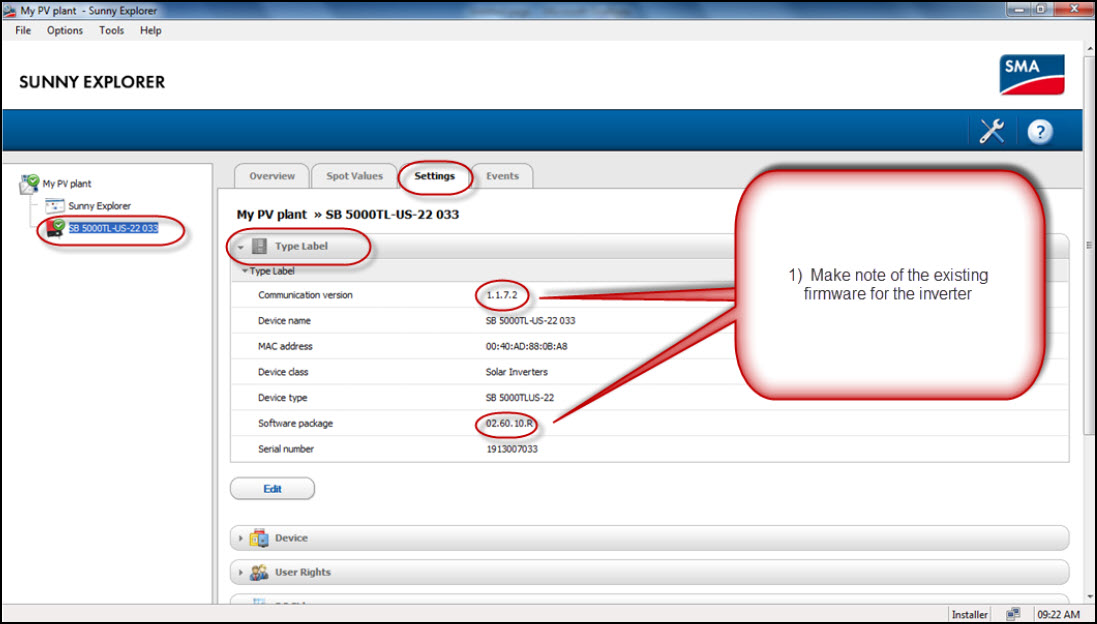Open the Options menu
Screen dimensions: 1097x624
(65, 31)
